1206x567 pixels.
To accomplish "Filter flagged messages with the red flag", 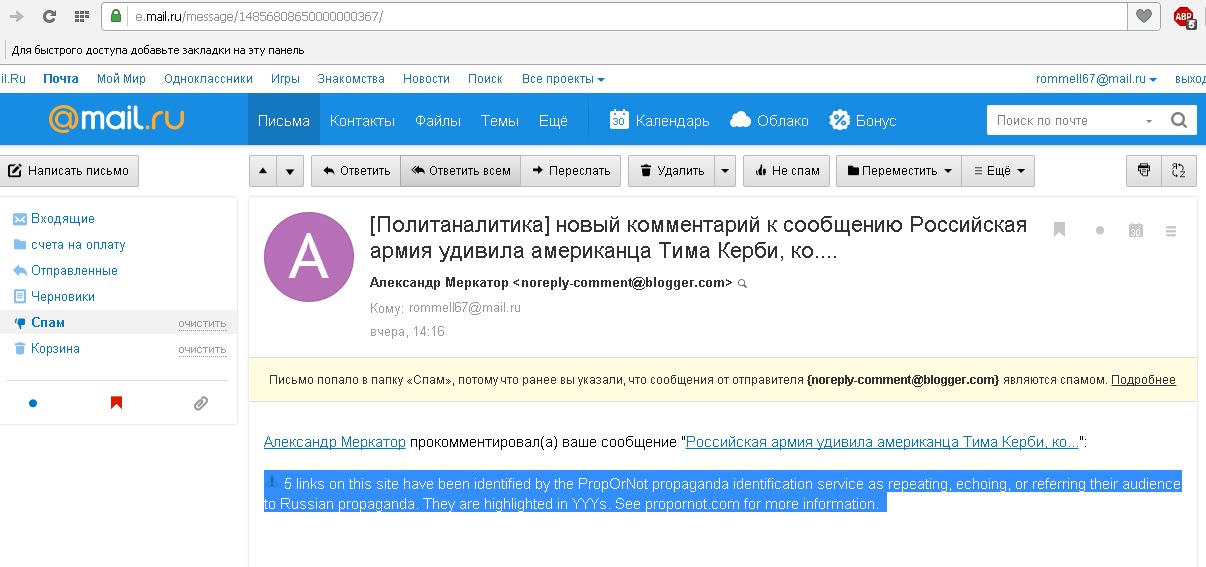I will click(116, 403).
